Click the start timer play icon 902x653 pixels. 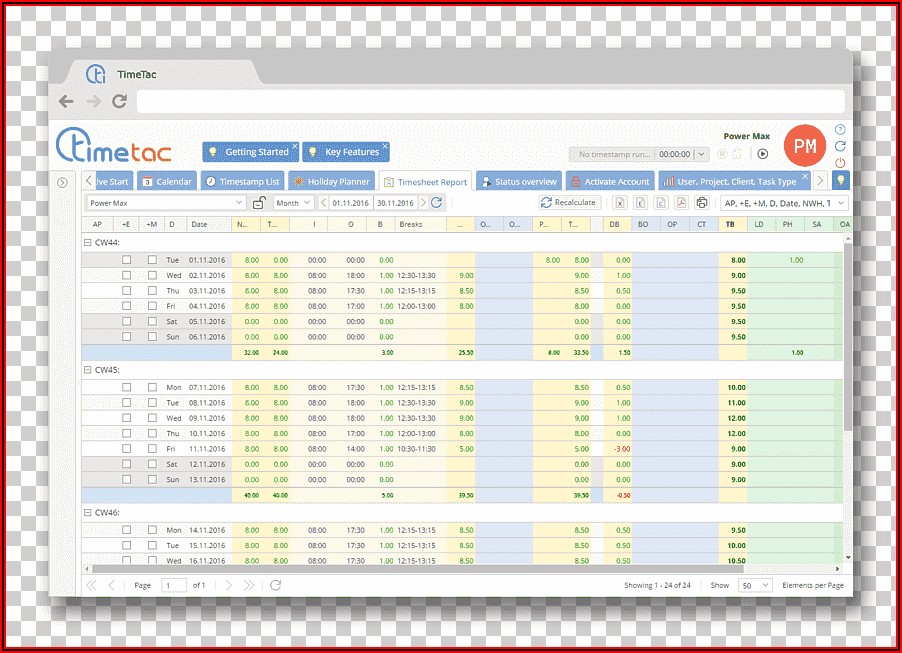[762, 154]
